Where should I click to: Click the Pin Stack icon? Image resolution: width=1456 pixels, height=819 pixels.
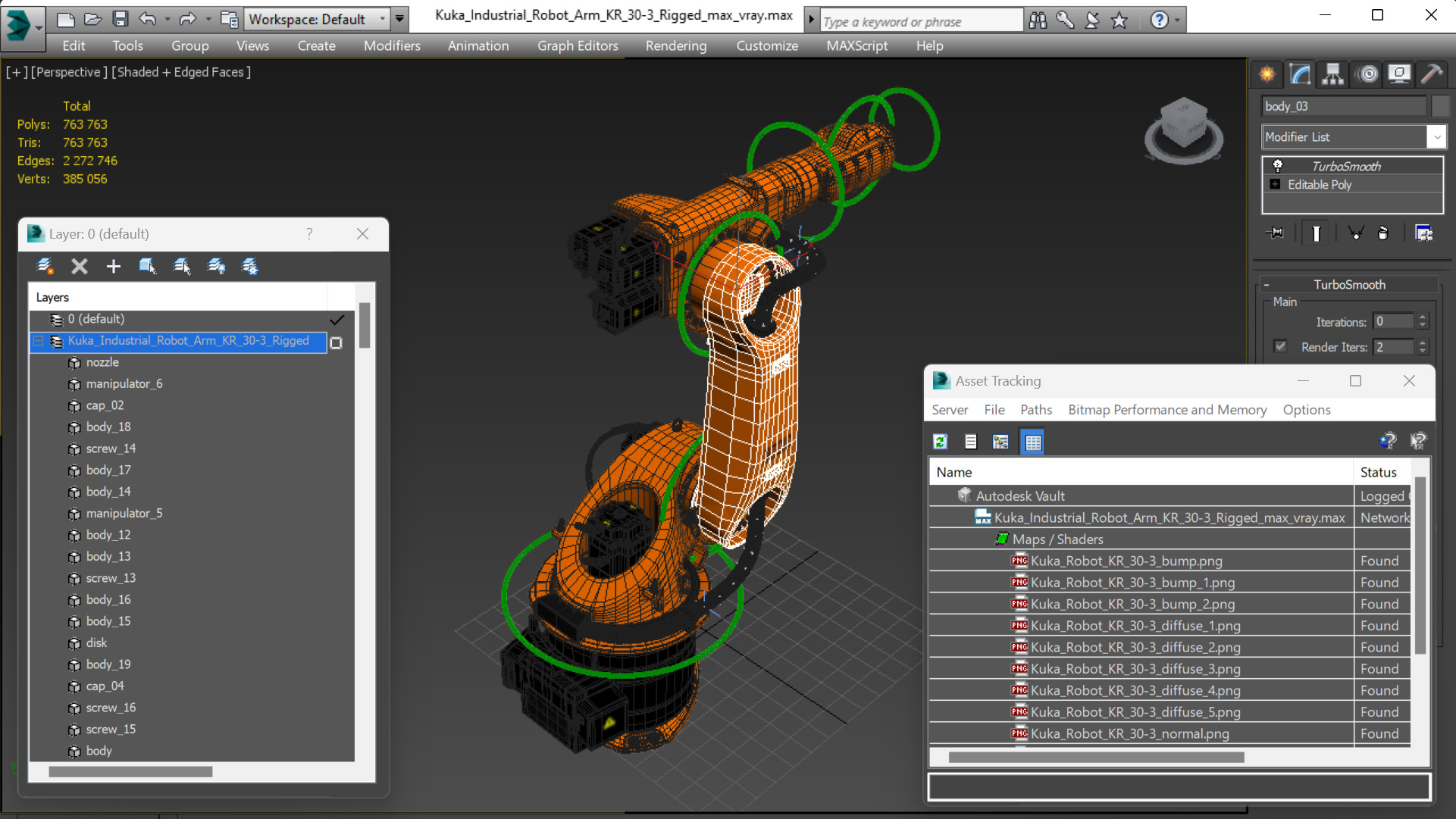[x=1276, y=233]
